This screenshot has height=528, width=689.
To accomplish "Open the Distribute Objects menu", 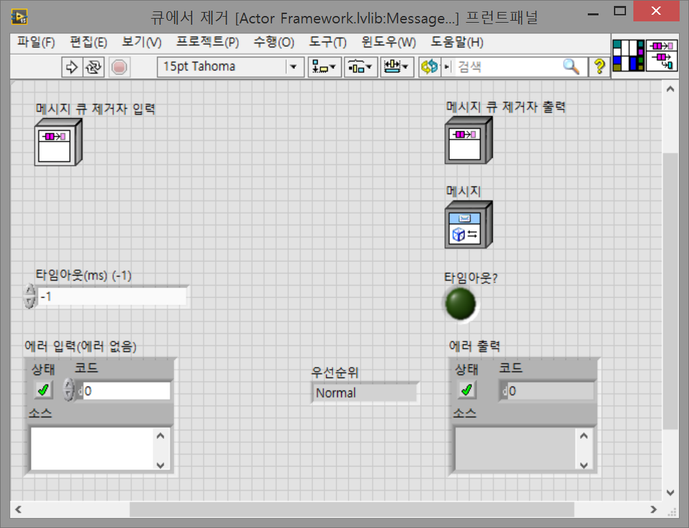I will (360, 67).
